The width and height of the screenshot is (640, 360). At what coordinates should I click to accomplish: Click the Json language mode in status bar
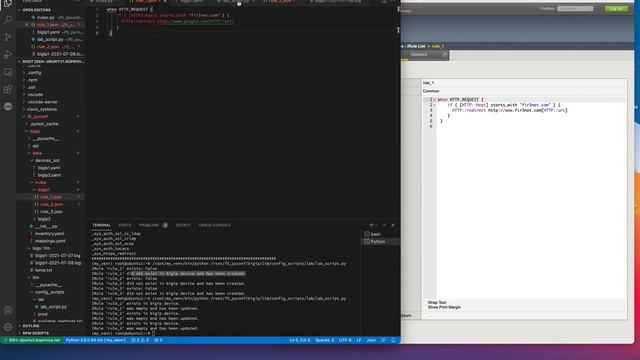(371, 340)
